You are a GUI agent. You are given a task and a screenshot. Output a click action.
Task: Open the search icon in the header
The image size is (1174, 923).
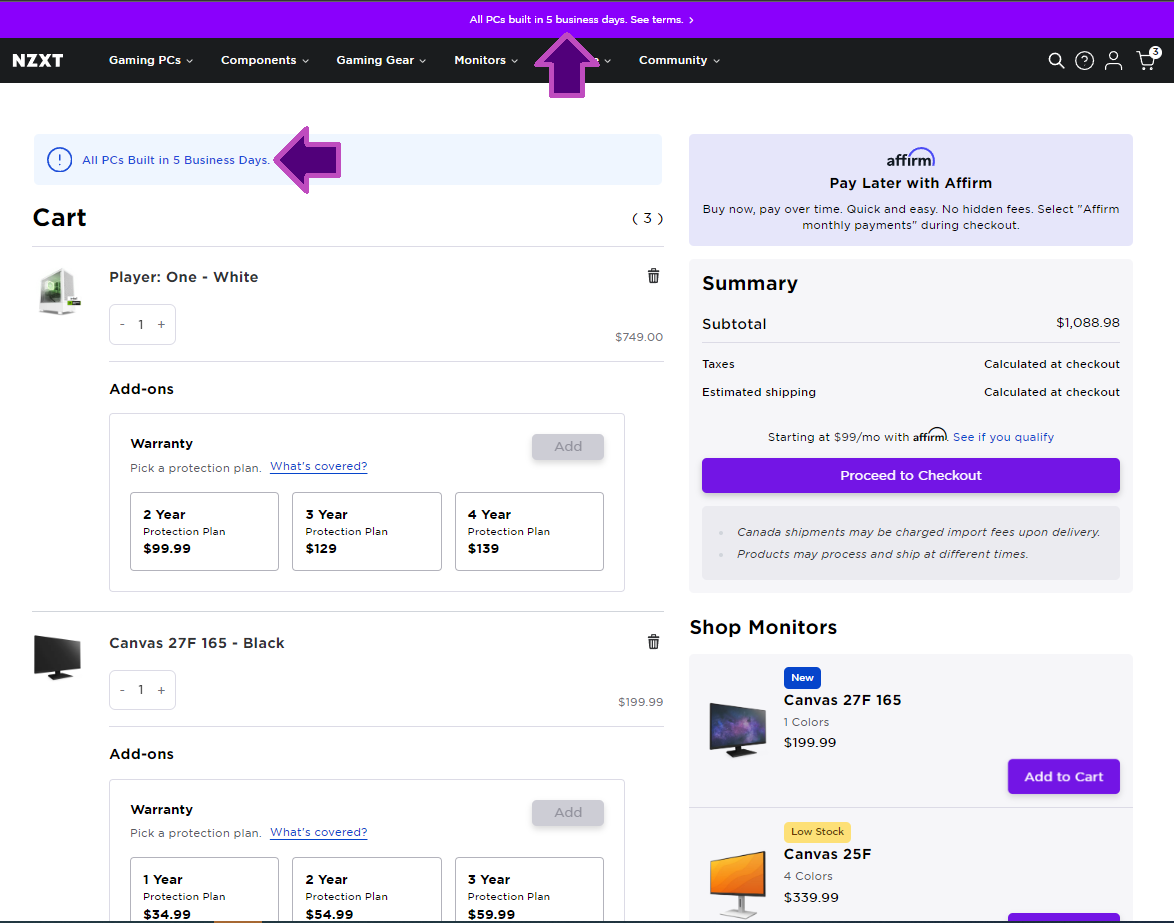click(x=1056, y=61)
